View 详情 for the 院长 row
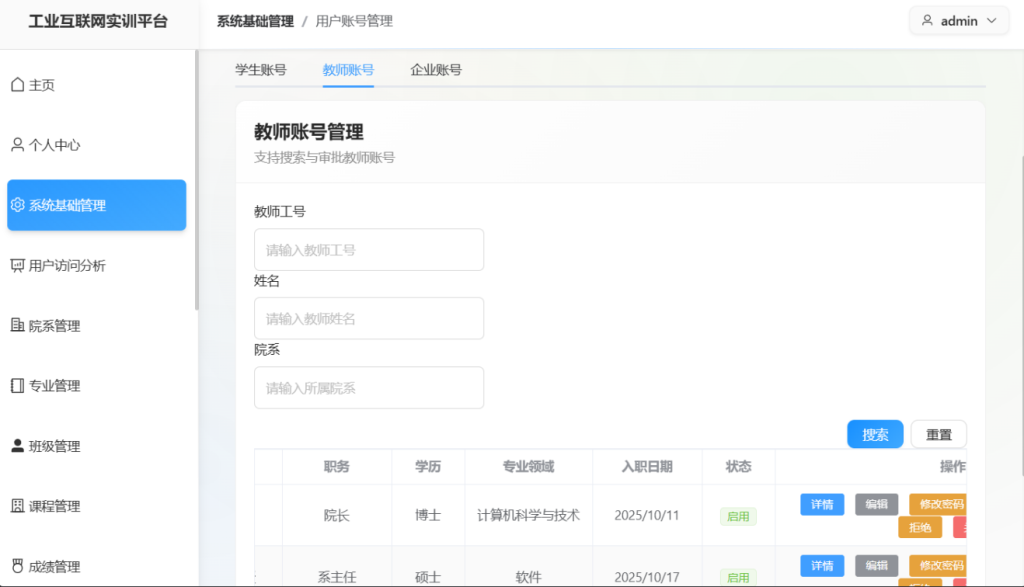 tap(822, 505)
